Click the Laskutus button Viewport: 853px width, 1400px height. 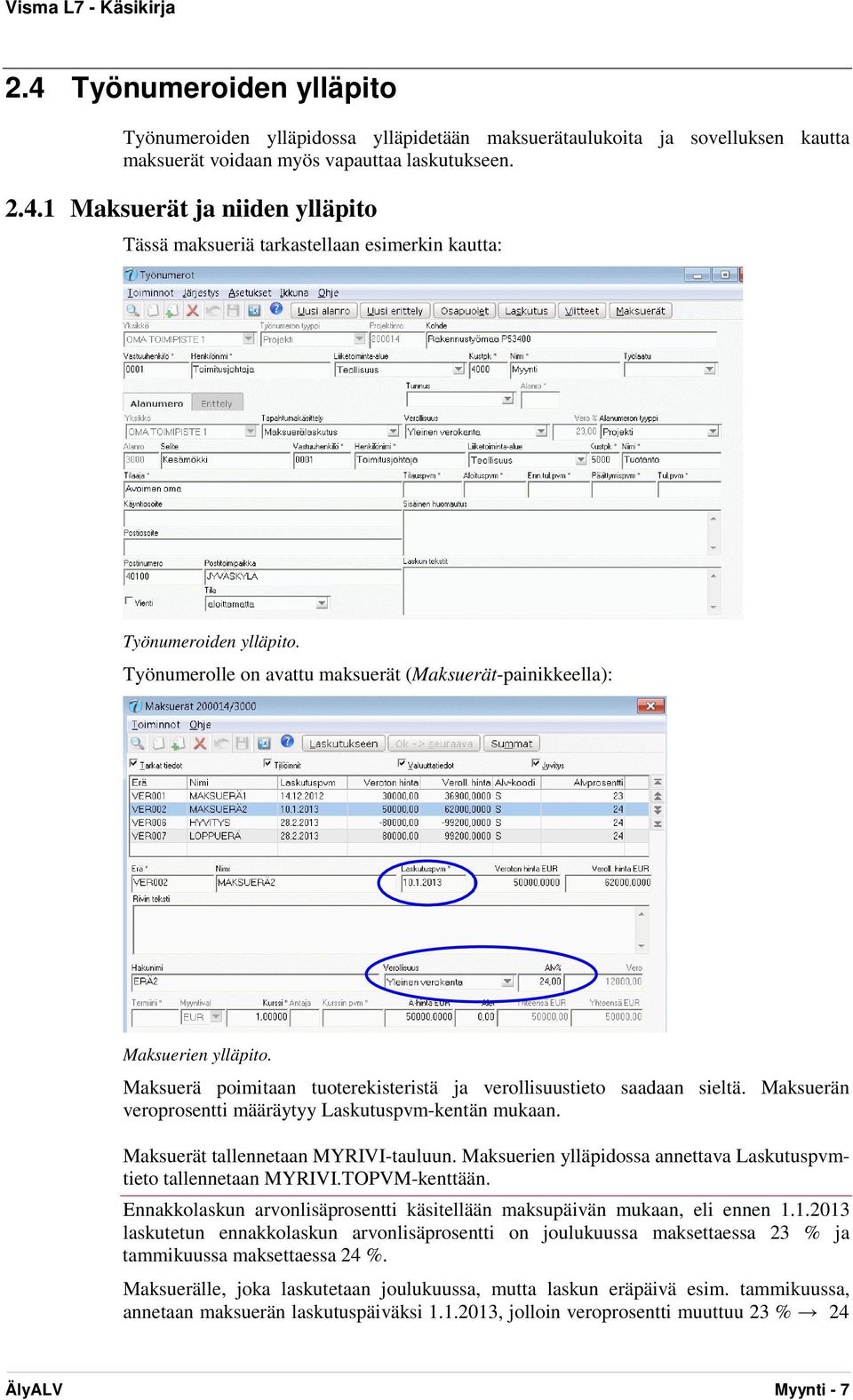pos(526,311)
